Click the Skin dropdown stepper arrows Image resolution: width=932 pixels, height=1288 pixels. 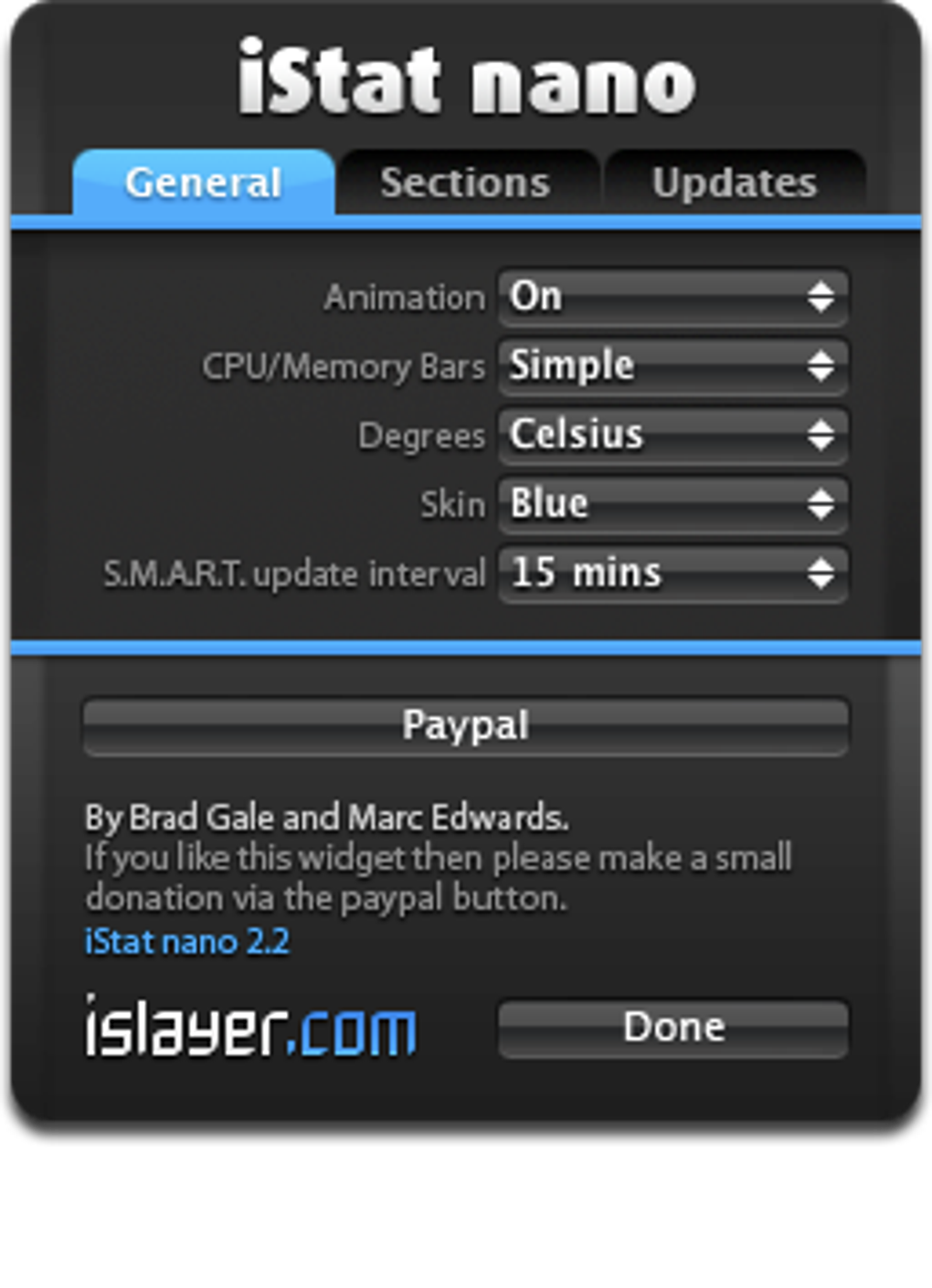(821, 504)
